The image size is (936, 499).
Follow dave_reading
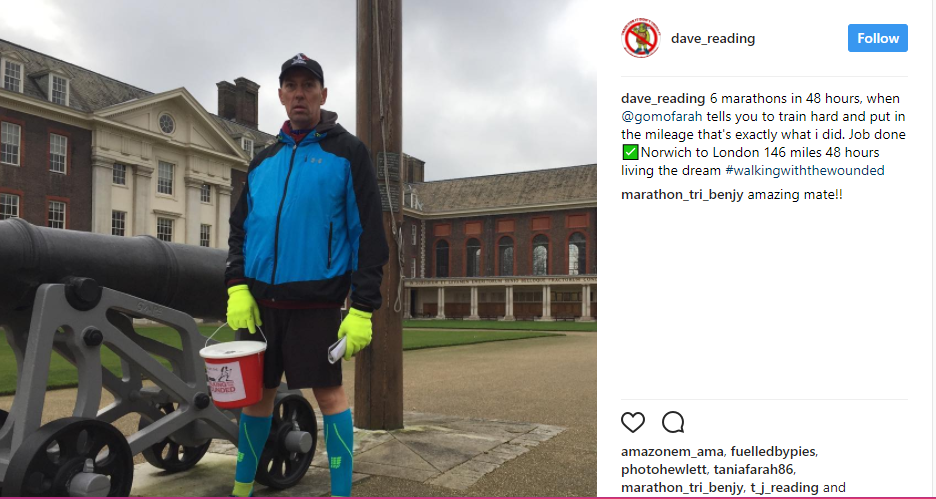(x=878, y=38)
